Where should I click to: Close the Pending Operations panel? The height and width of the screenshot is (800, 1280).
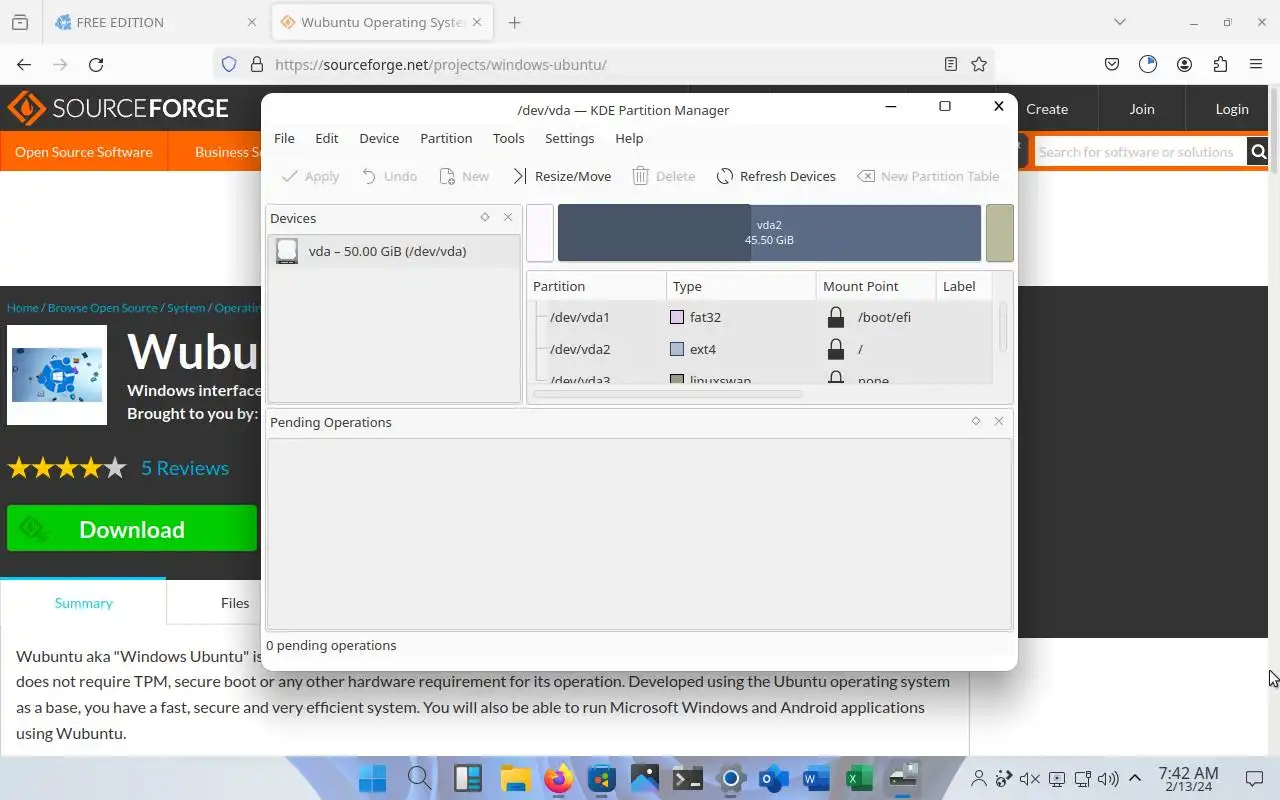[x=999, y=421]
